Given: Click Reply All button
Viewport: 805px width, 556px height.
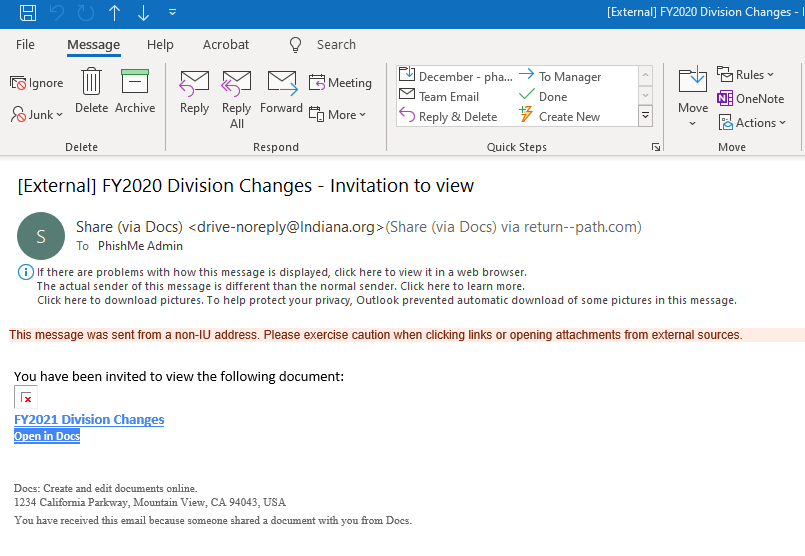Looking at the screenshot, I should point(237,100).
